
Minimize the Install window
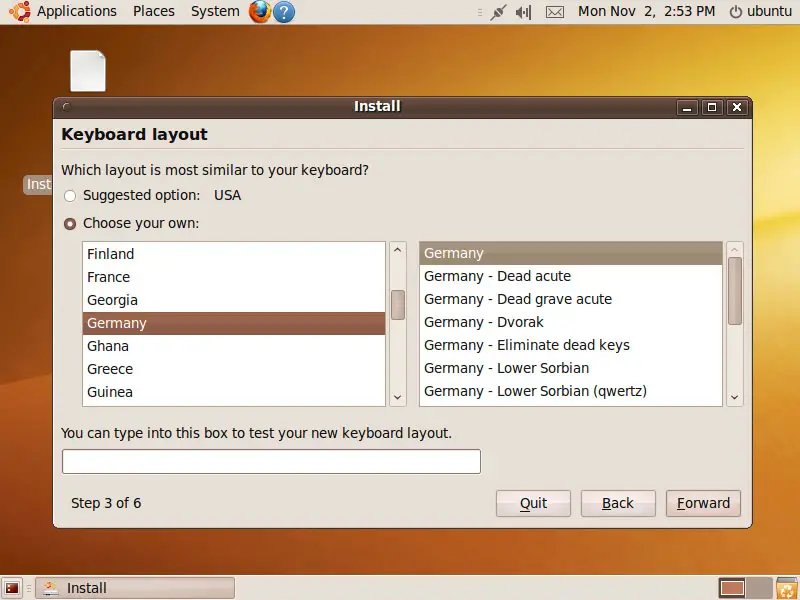point(687,107)
